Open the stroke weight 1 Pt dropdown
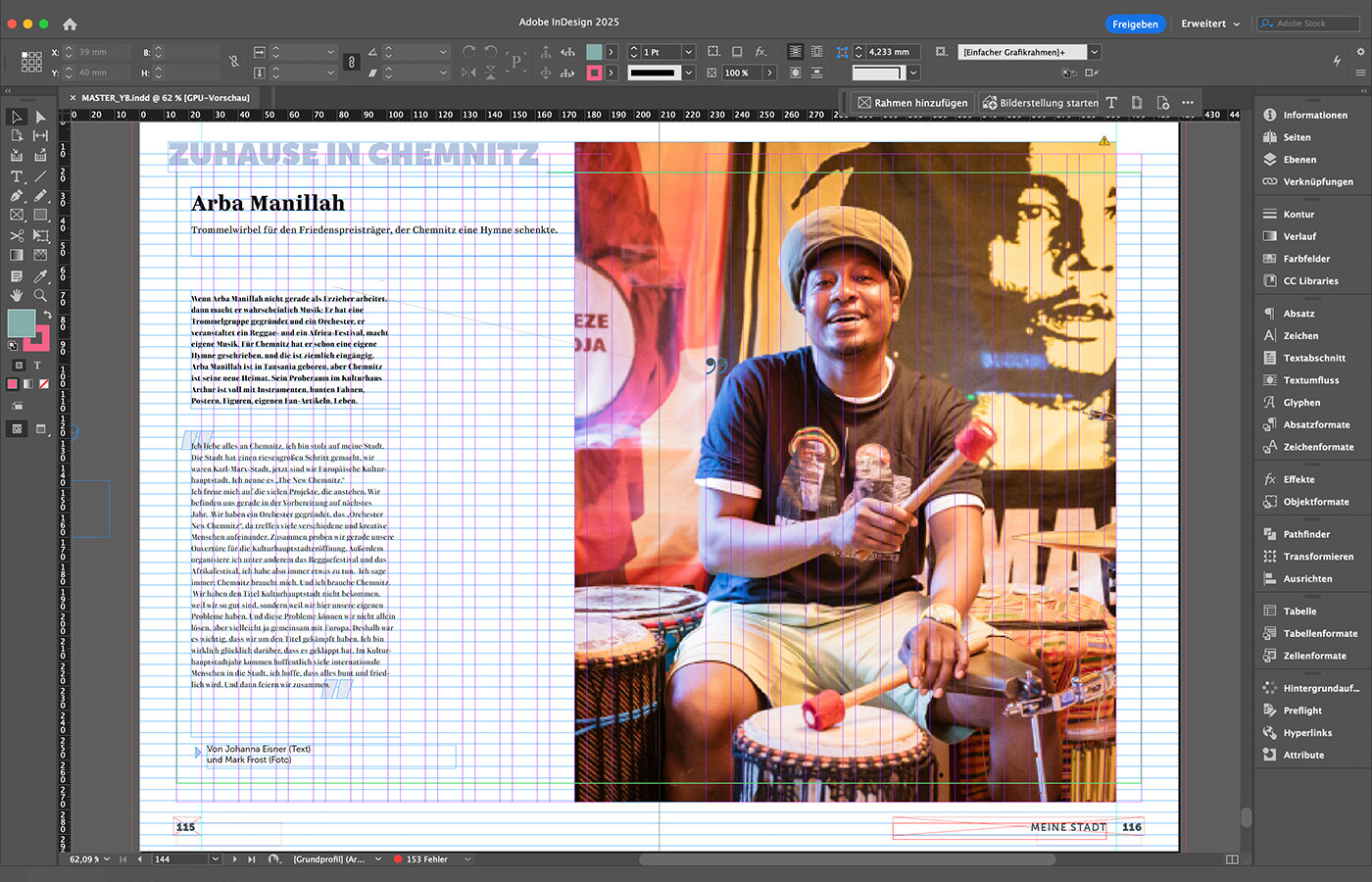 [689, 52]
